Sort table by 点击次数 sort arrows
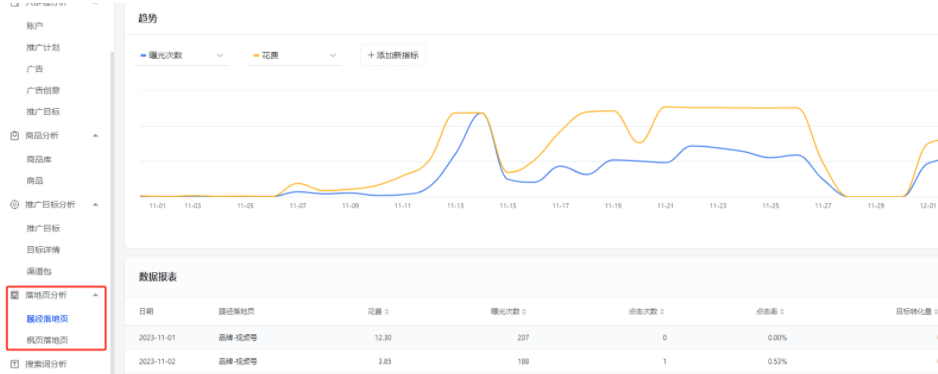 click(662, 312)
